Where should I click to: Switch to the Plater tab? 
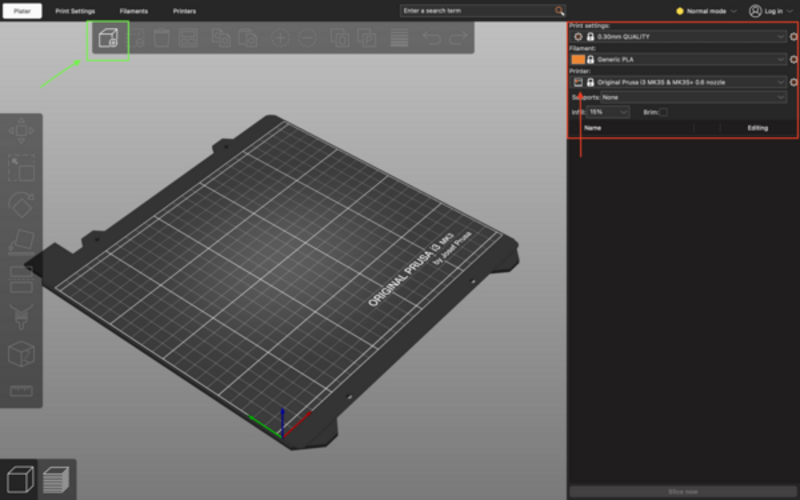click(22, 11)
